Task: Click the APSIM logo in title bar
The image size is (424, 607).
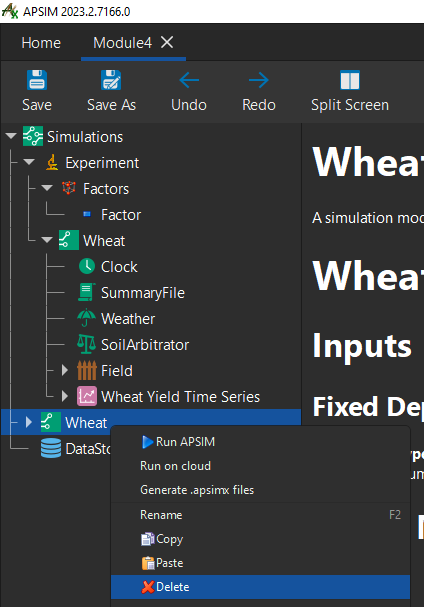Action: tap(10, 11)
